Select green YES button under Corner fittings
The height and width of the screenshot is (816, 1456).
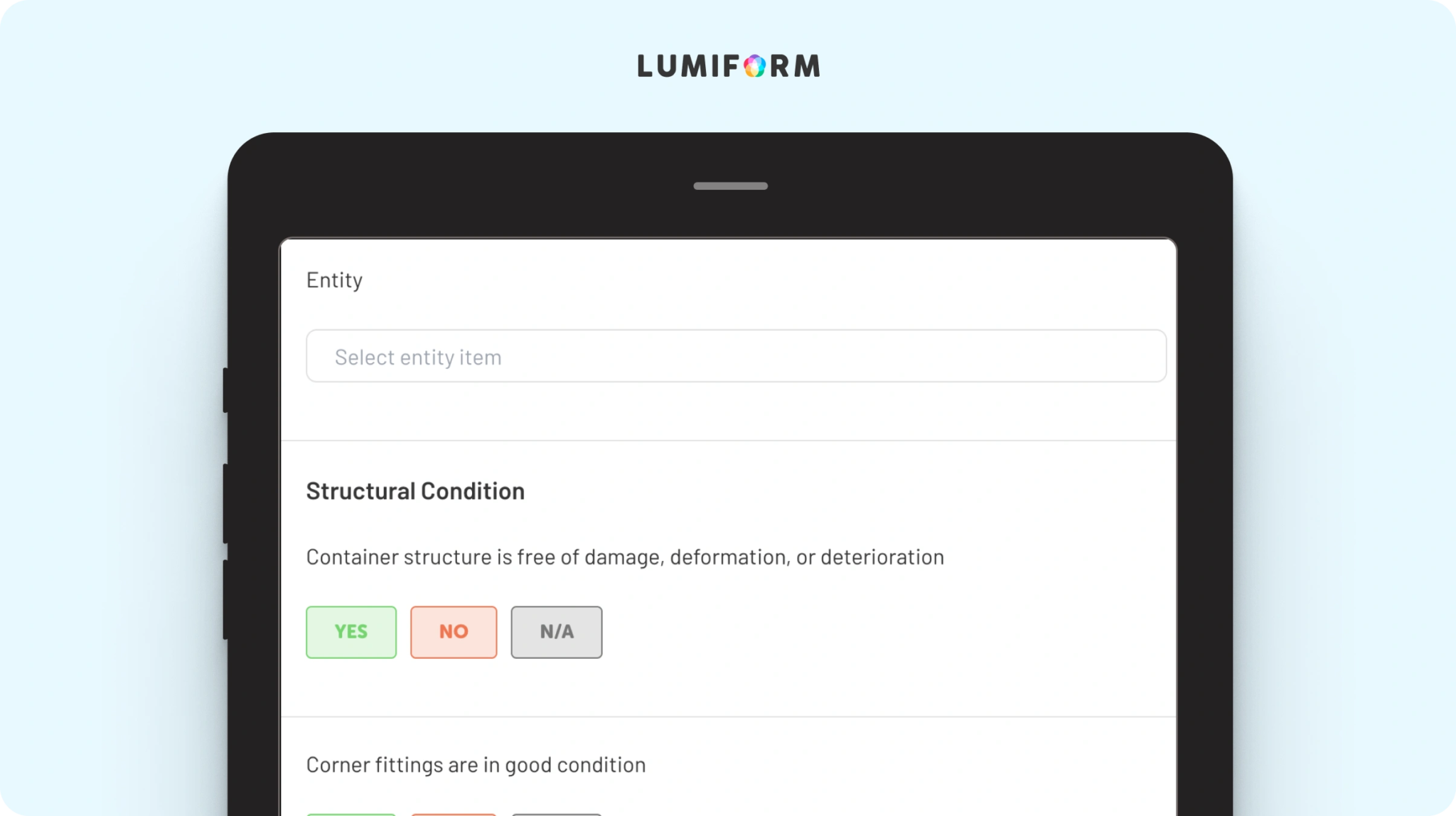[x=351, y=814]
